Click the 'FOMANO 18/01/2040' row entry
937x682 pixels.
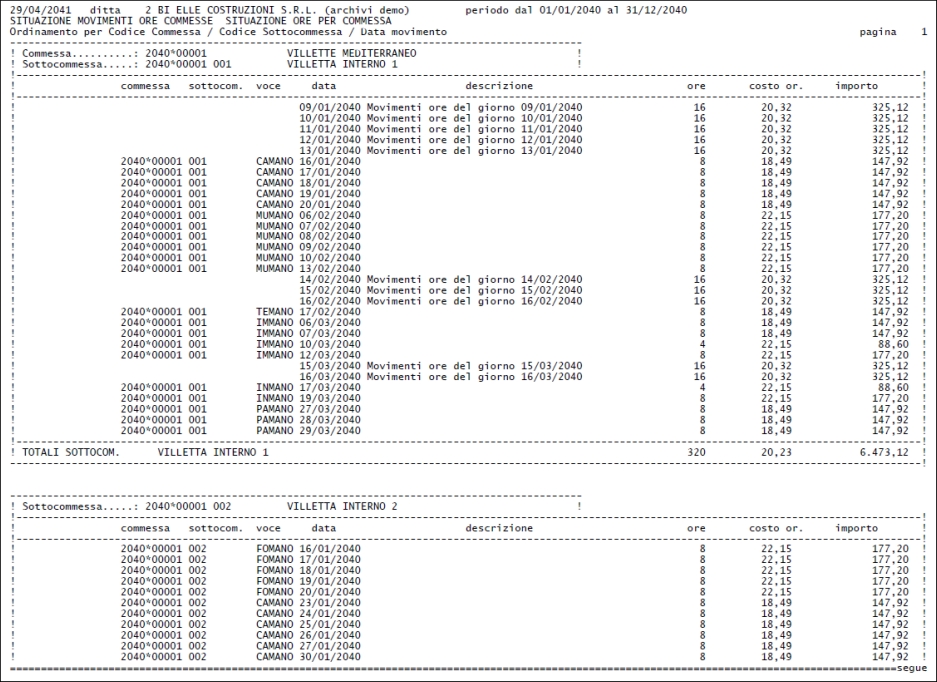point(308,570)
